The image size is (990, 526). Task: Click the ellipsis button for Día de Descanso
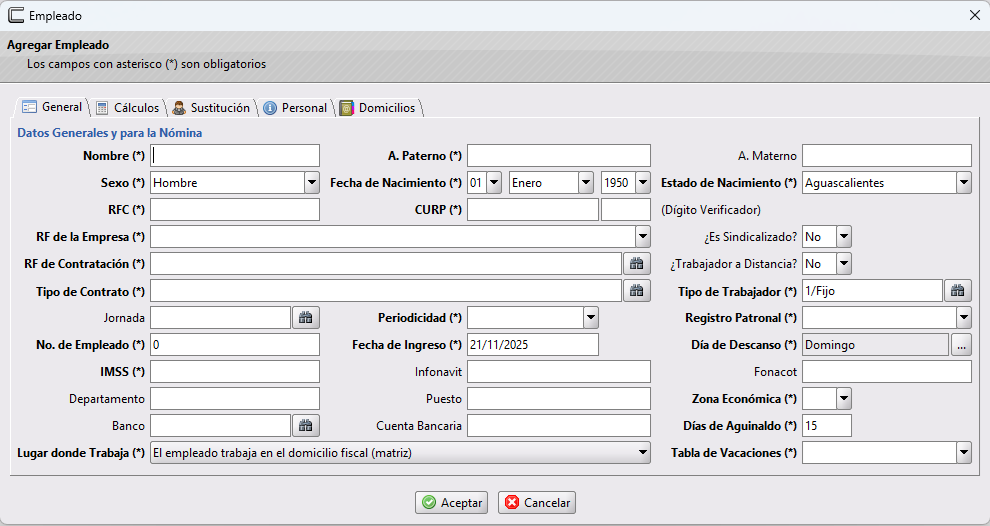(961, 345)
